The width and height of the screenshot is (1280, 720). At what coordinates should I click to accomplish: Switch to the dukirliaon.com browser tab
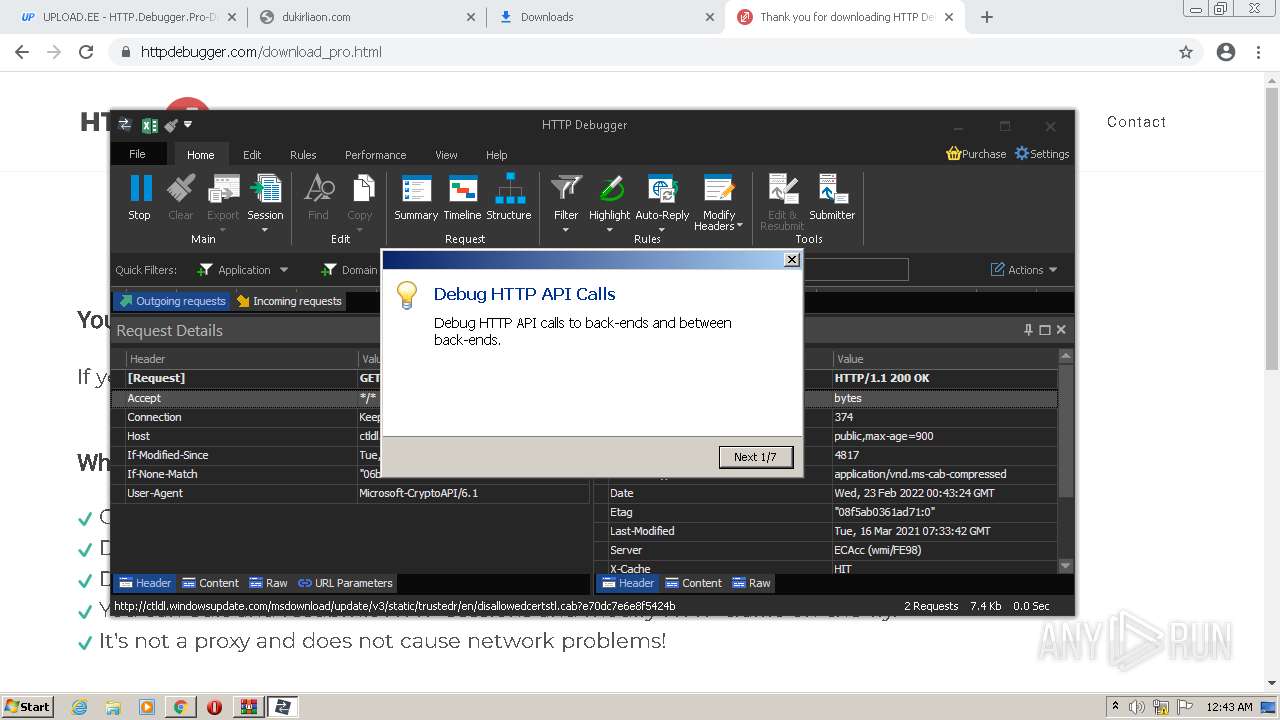coord(368,17)
